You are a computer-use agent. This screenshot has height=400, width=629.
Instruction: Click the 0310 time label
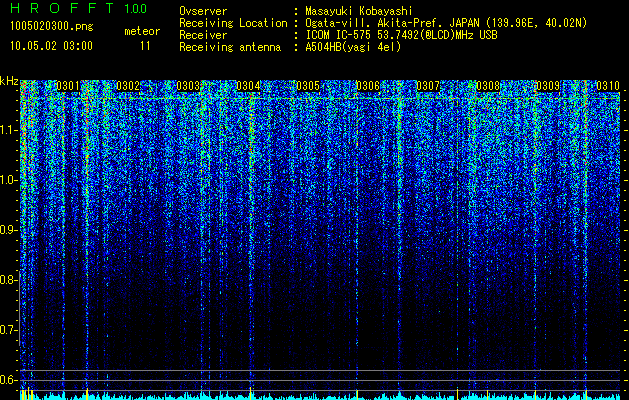(x=608, y=86)
